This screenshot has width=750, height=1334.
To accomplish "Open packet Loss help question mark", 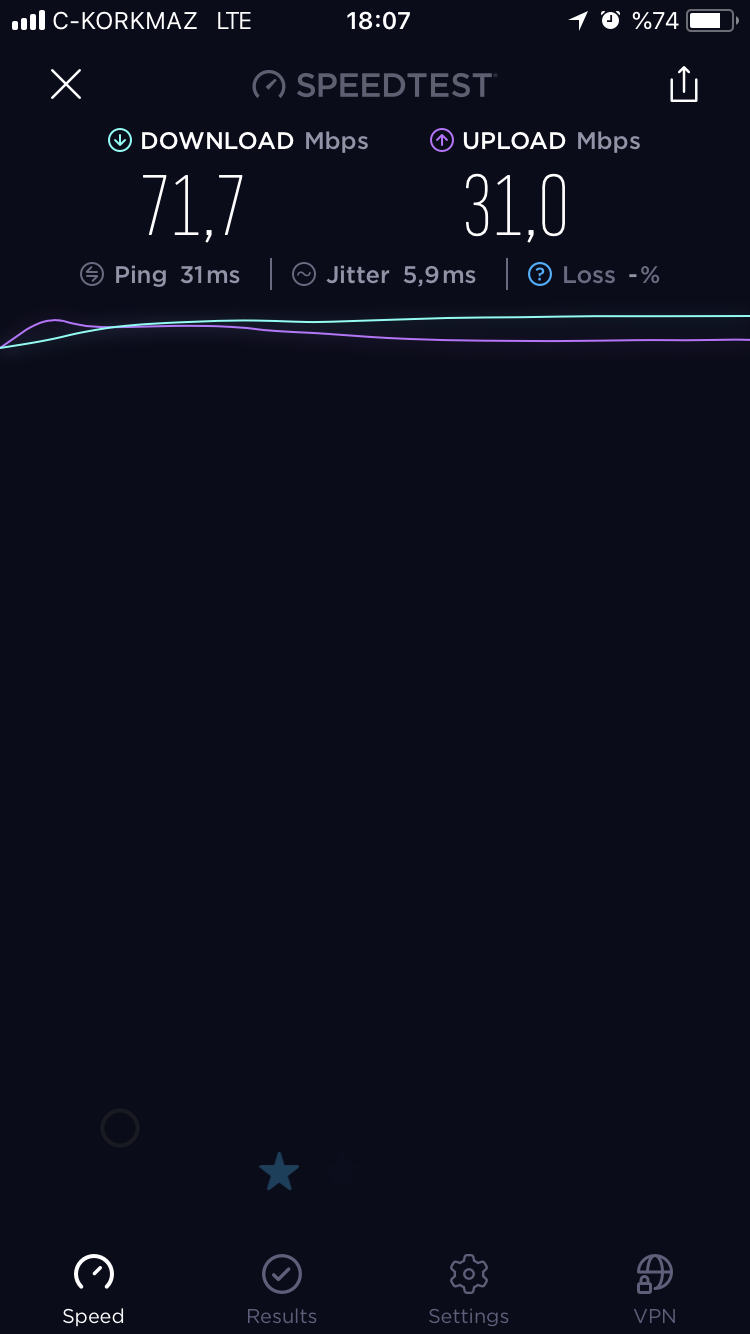I will pos(540,275).
